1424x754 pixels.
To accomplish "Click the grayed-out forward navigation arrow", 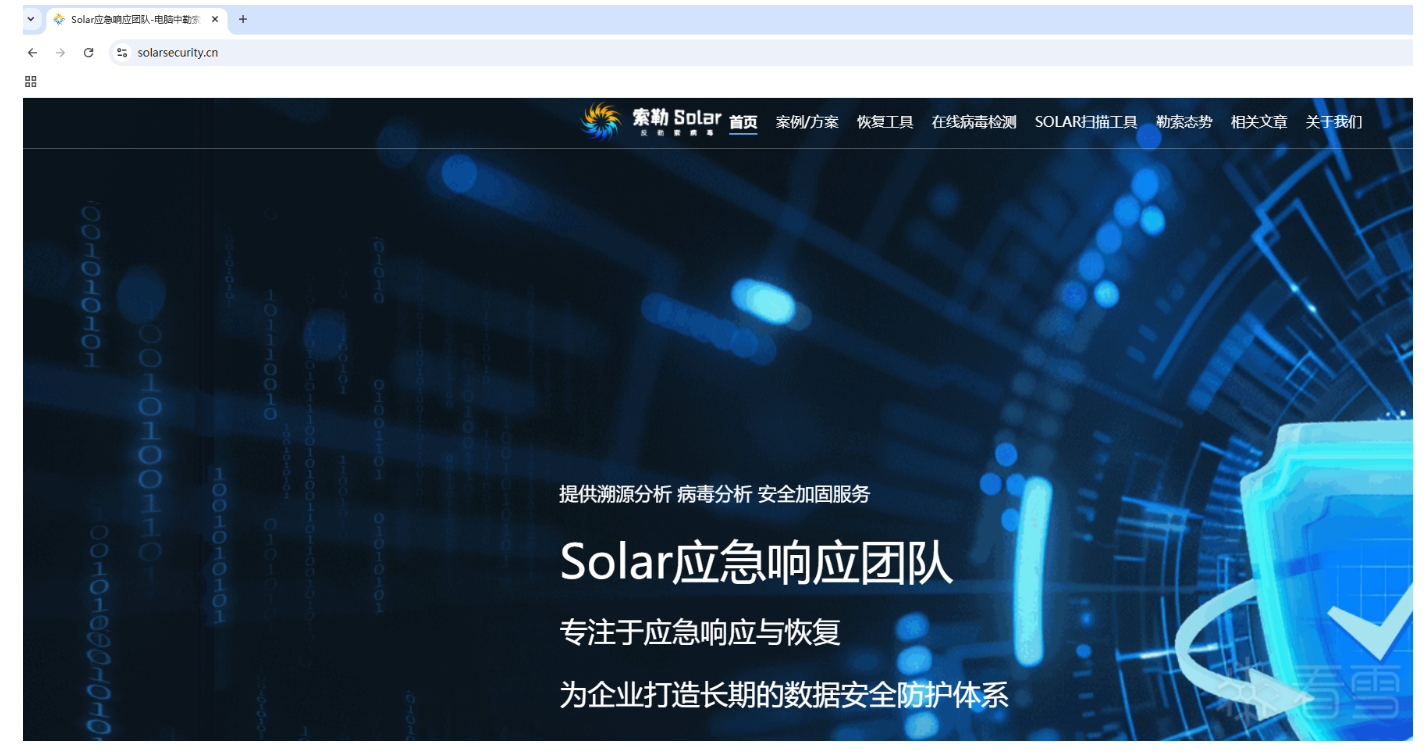I will (60, 53).
